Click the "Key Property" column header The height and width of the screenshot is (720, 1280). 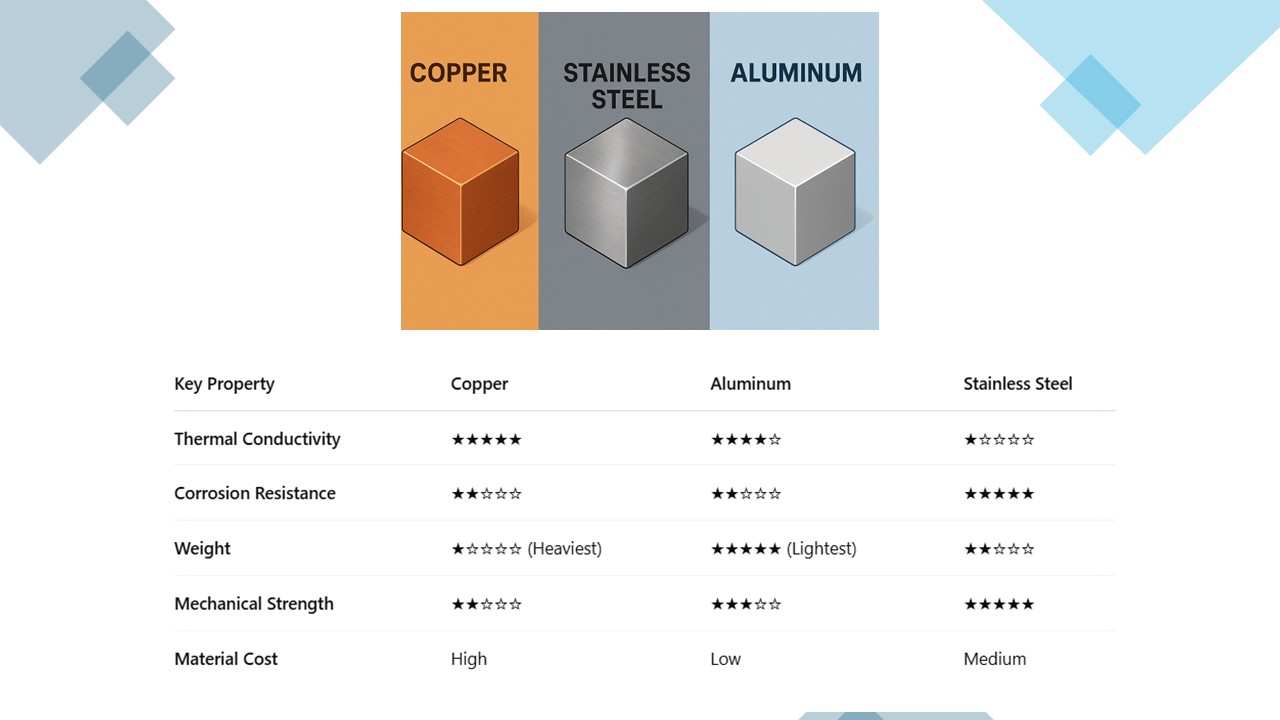click(x=224, y=384)
